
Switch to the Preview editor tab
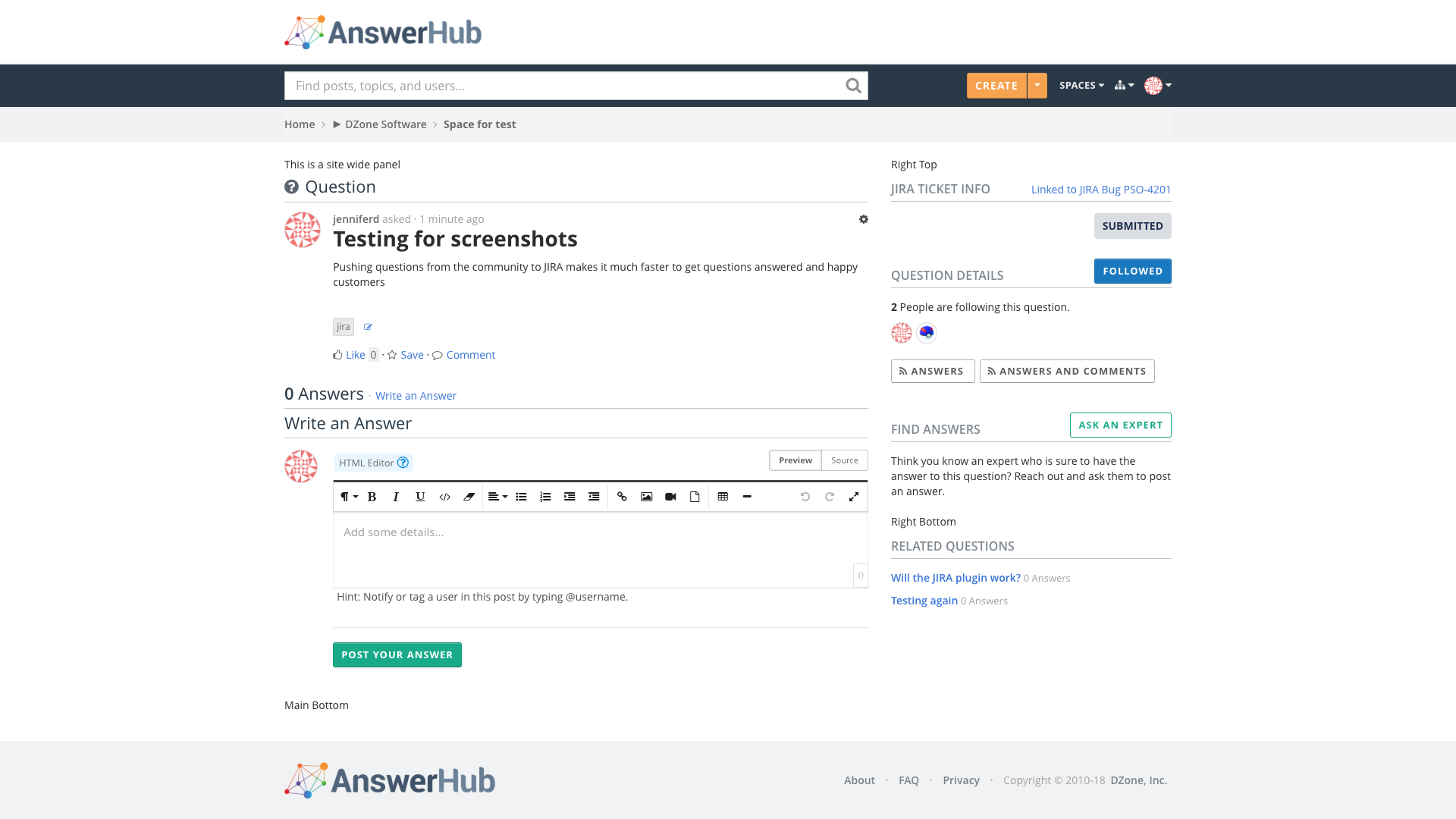click(795, 460)
